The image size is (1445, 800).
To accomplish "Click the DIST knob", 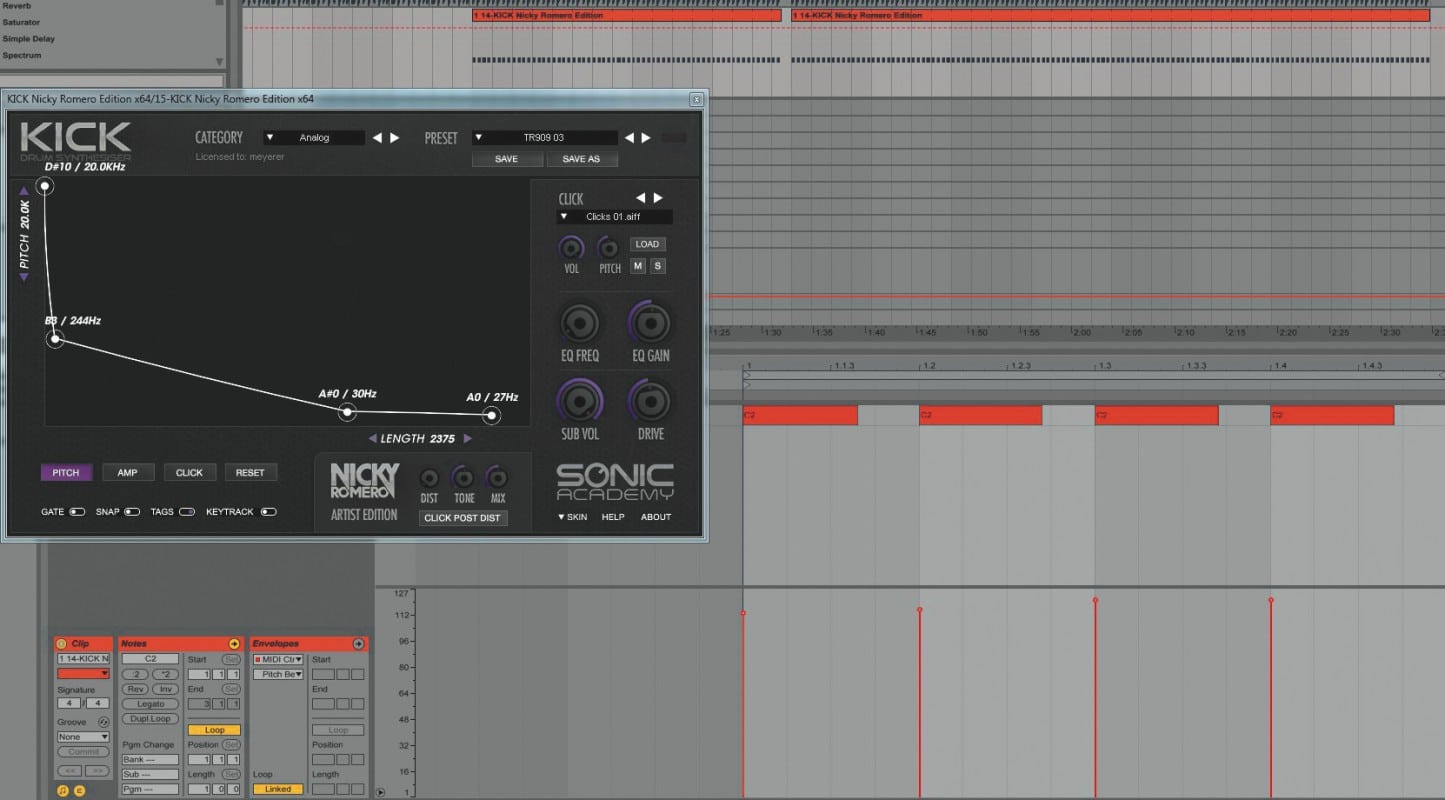I will [429, 477].
